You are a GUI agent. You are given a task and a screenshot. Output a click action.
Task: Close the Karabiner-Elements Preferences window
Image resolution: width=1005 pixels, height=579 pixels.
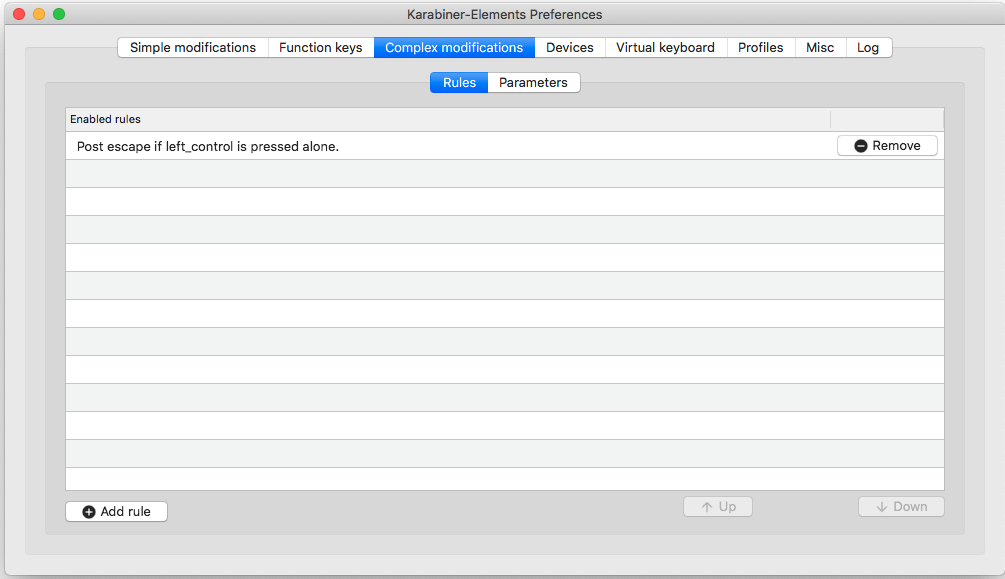19,14
